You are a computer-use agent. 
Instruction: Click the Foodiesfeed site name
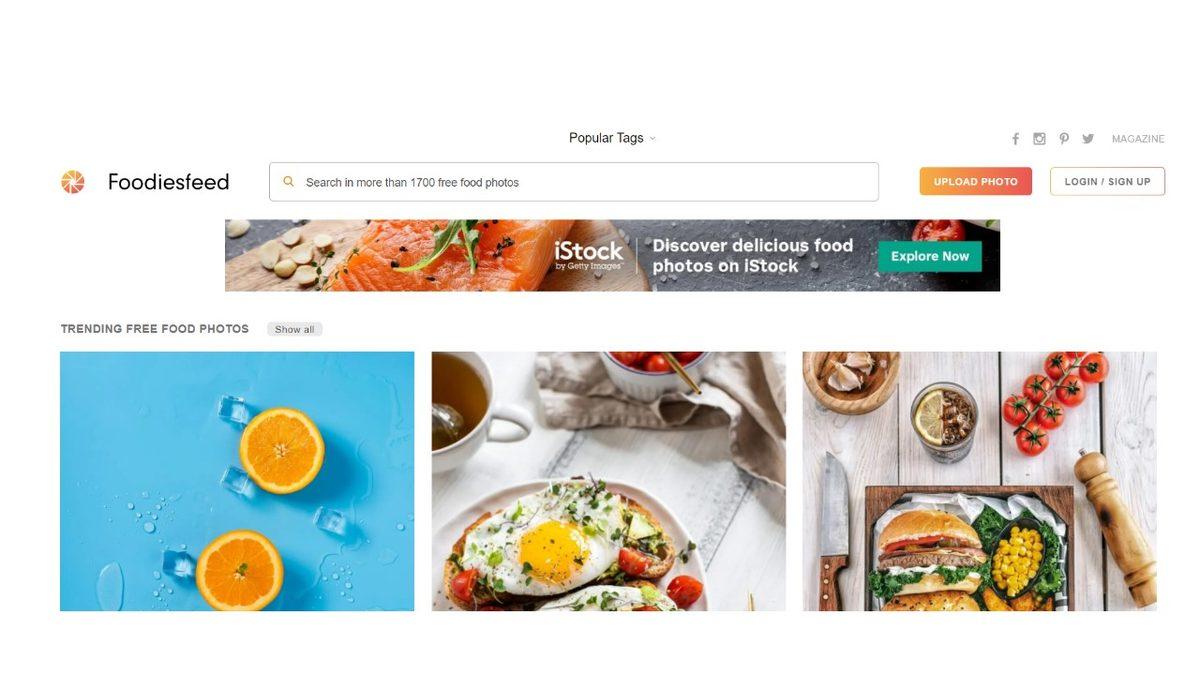168,182
